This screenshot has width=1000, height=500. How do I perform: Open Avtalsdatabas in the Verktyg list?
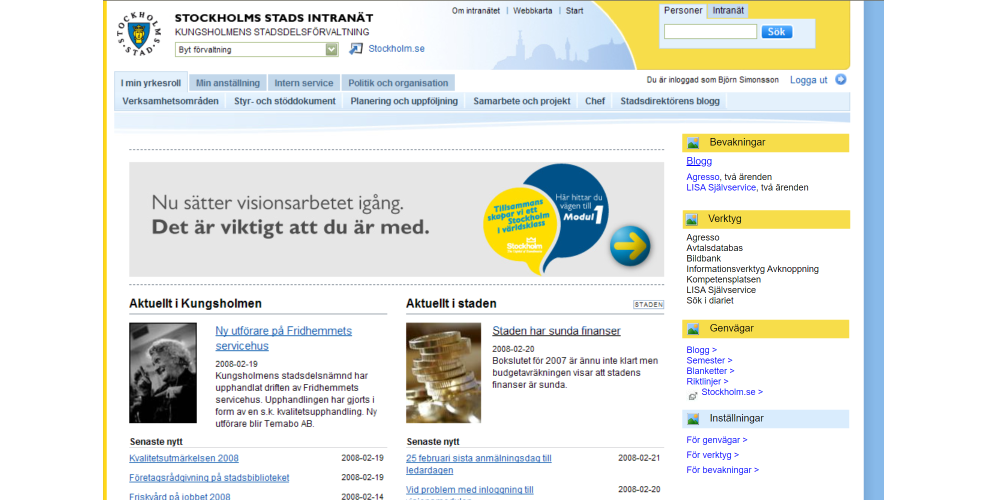point(714,248)
